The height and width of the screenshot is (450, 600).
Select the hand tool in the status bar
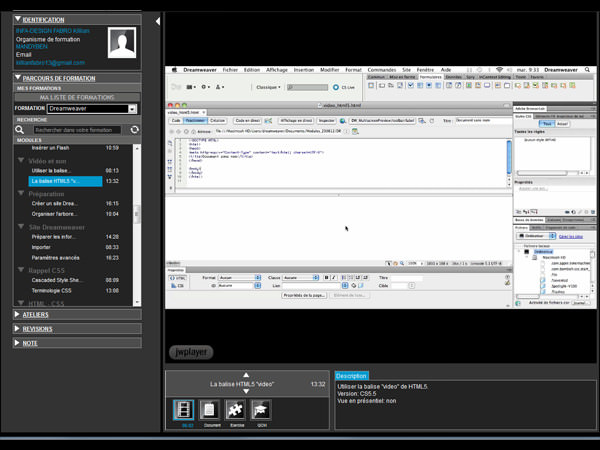tap(396, 263)
